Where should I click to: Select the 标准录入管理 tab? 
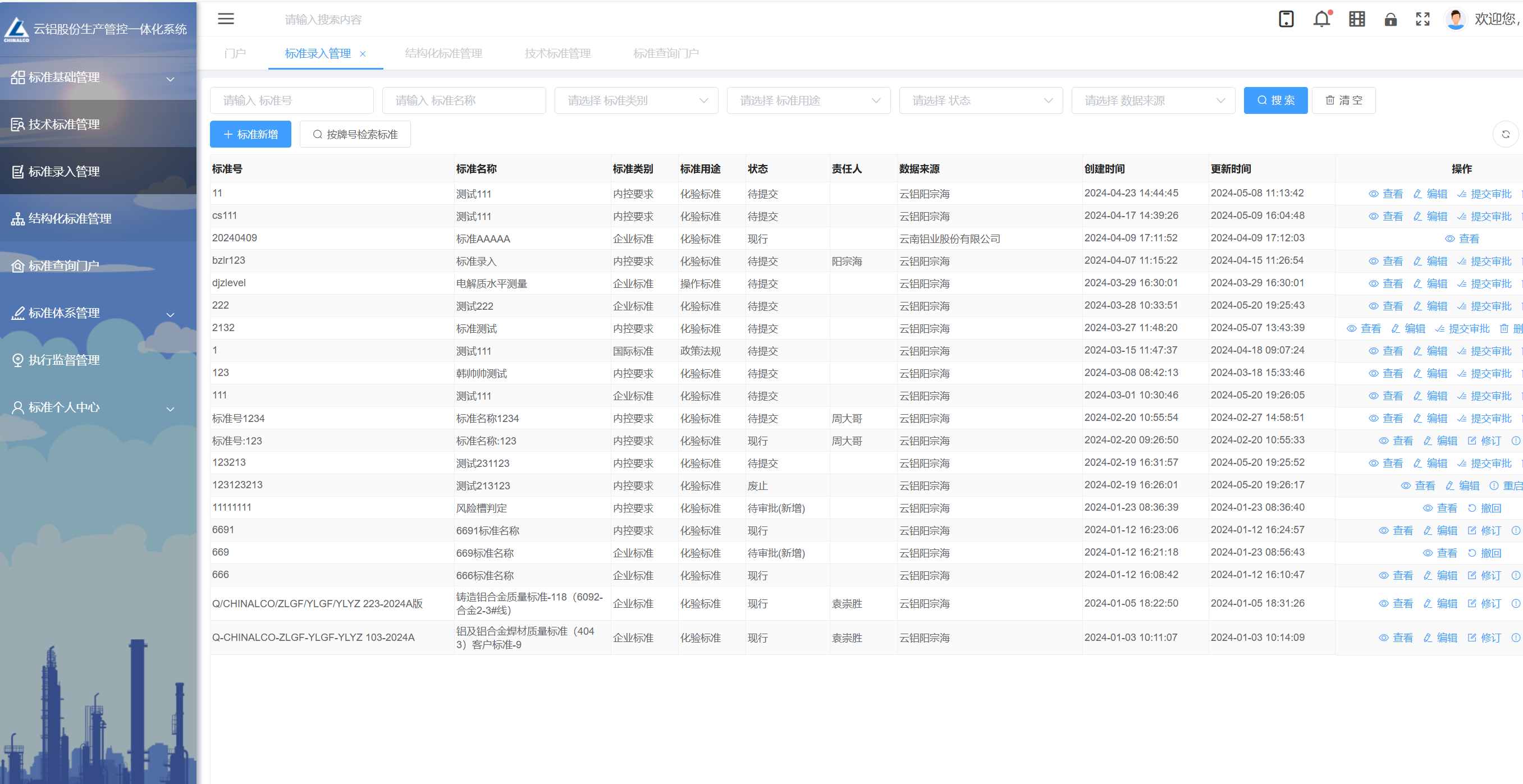pos(318,53)
